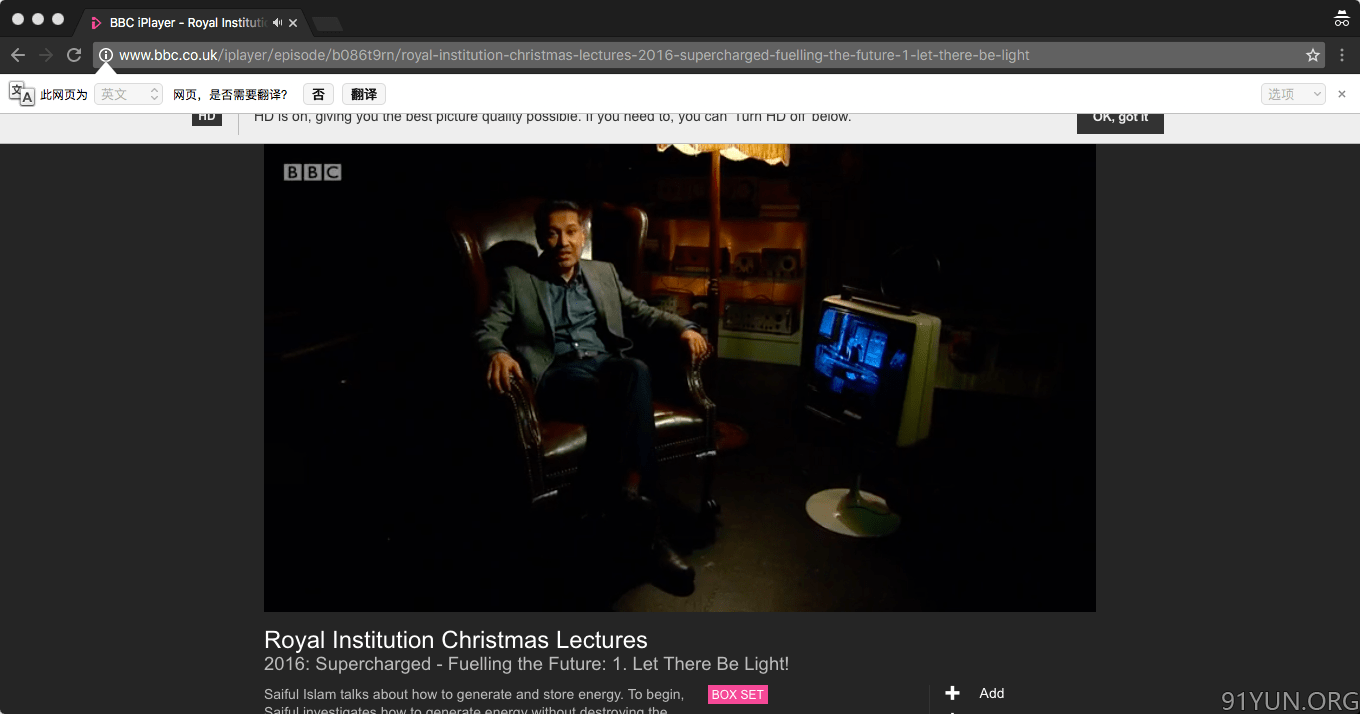Add the programme with the plus Add button
The height and width of the screenshot is (714, 1360).
[975, 693]
